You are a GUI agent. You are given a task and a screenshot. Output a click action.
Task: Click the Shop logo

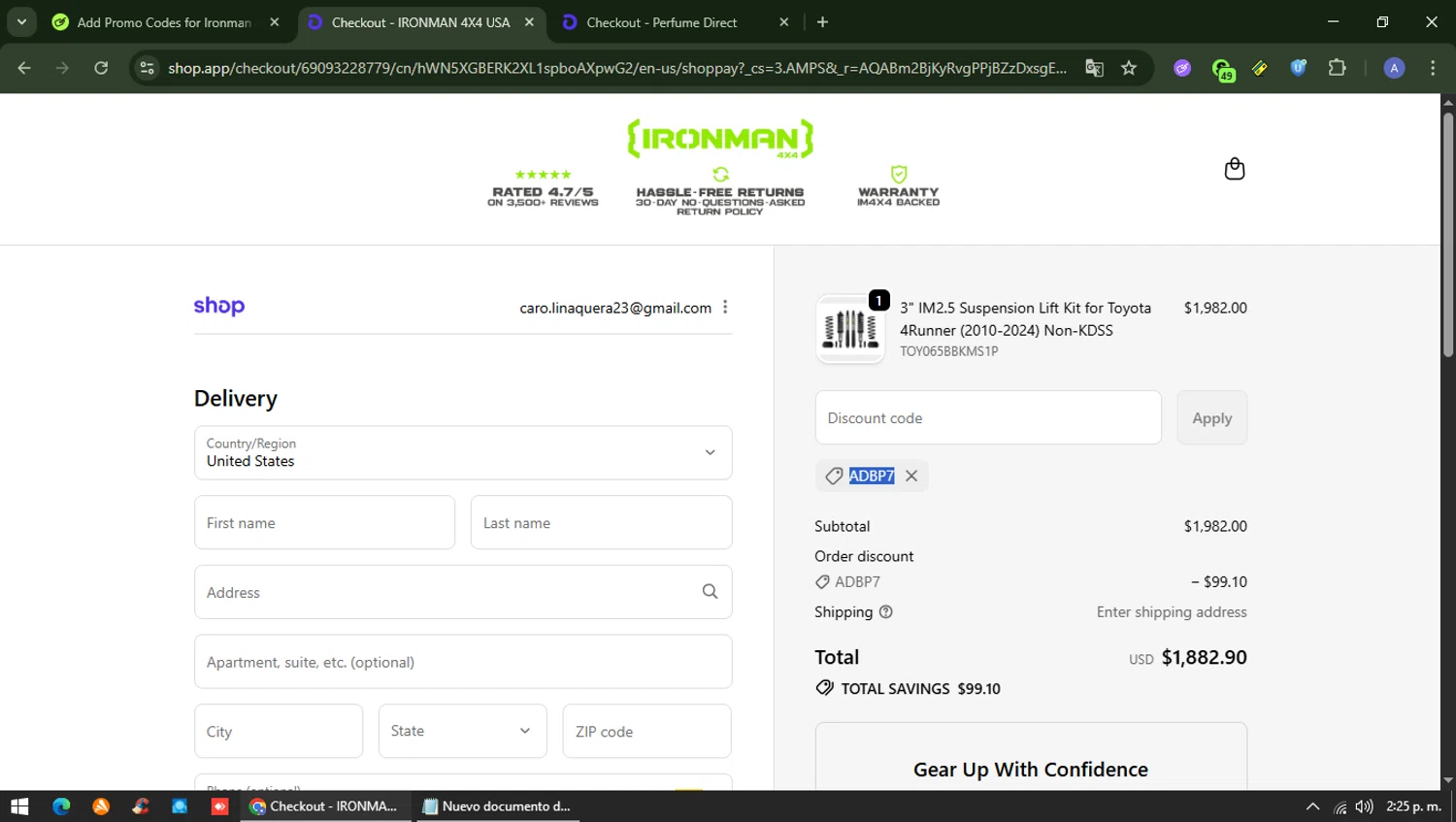(219, 307)
